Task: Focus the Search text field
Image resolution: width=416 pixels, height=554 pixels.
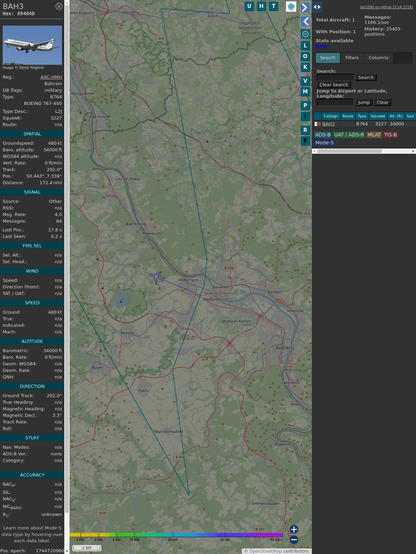Action: click(335, 77)
